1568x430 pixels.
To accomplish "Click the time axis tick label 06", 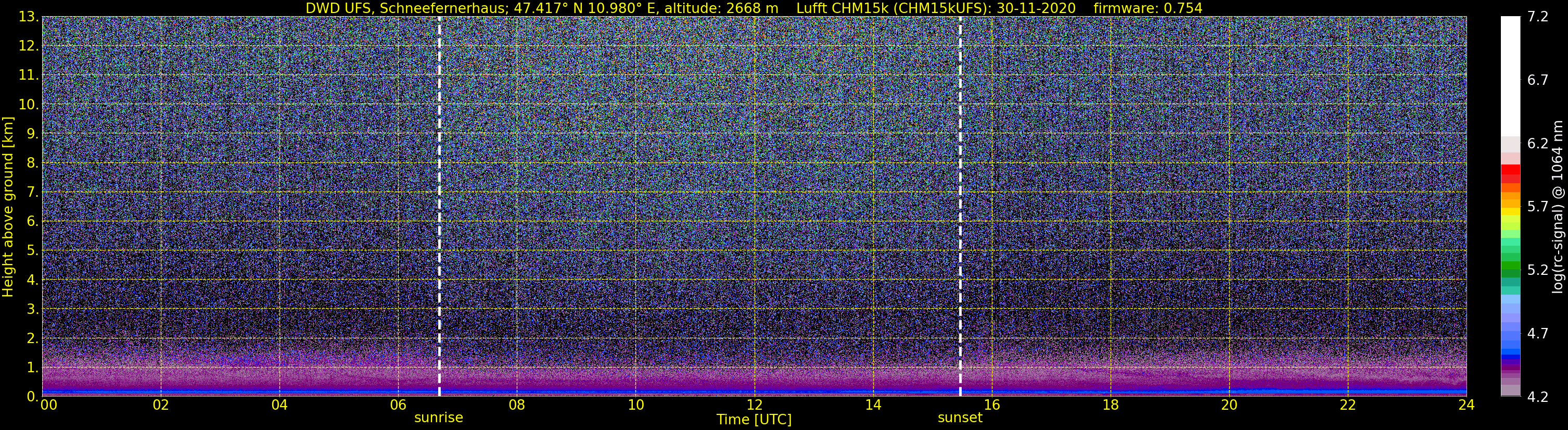I will [x=398, y=405].
